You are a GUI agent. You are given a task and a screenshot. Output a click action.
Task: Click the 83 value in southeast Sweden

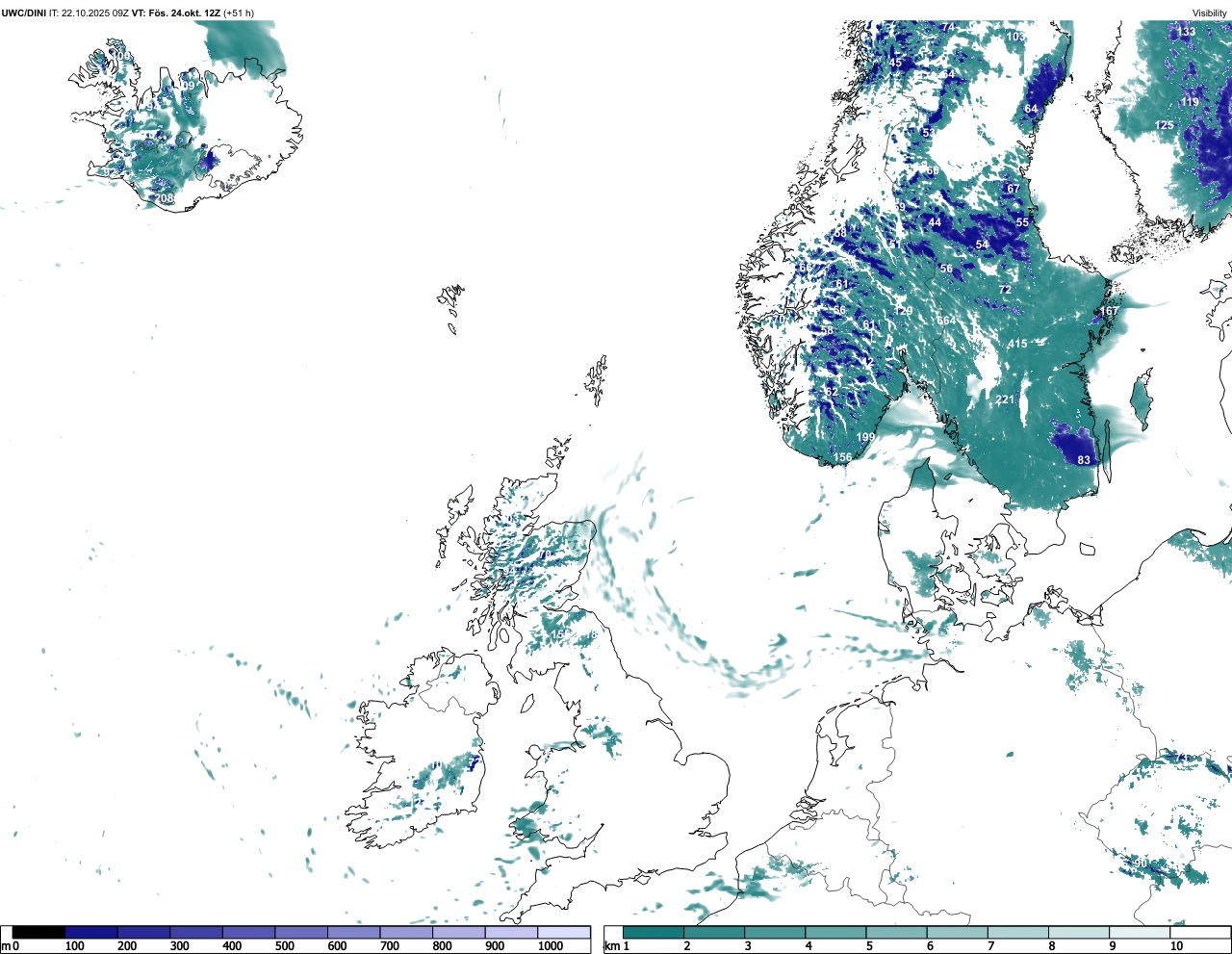pos(1084,460)
